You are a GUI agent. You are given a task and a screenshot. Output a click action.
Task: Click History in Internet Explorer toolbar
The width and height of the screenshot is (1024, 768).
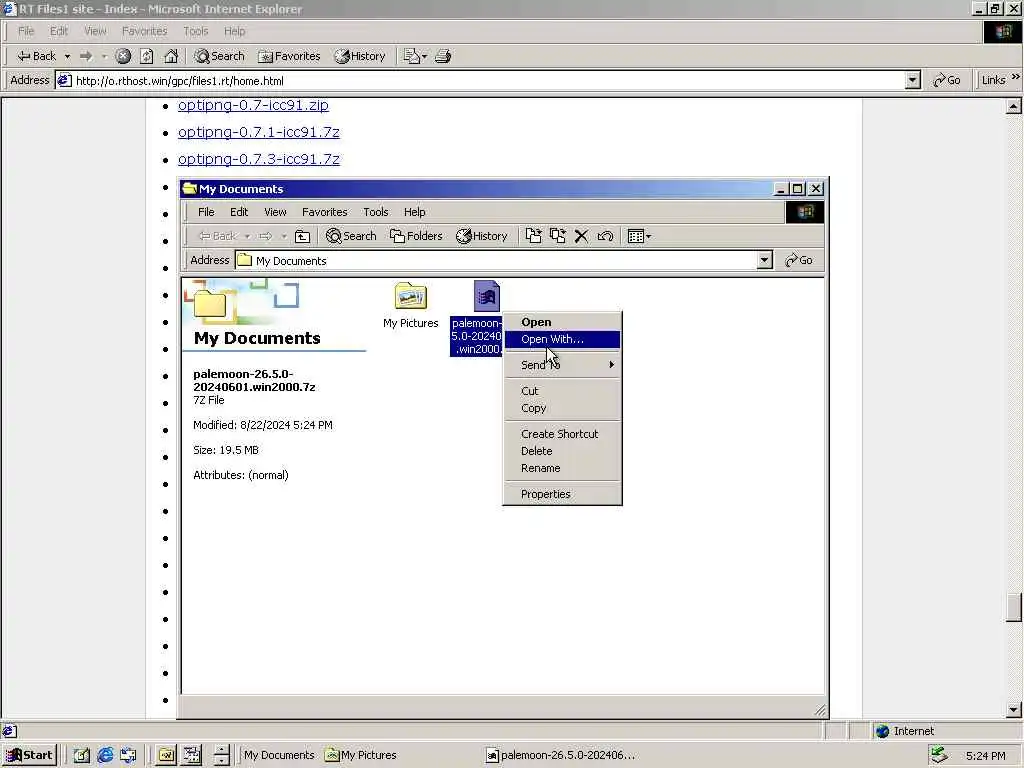tap(360, 56)
